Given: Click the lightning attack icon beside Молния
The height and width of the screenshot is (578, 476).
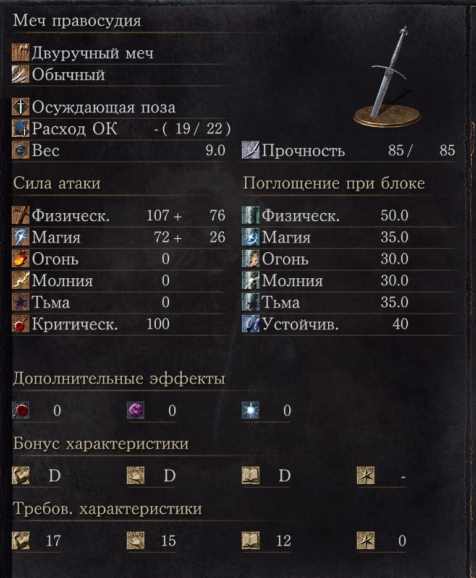Looking at the screenshot, I should coord(20,281).
